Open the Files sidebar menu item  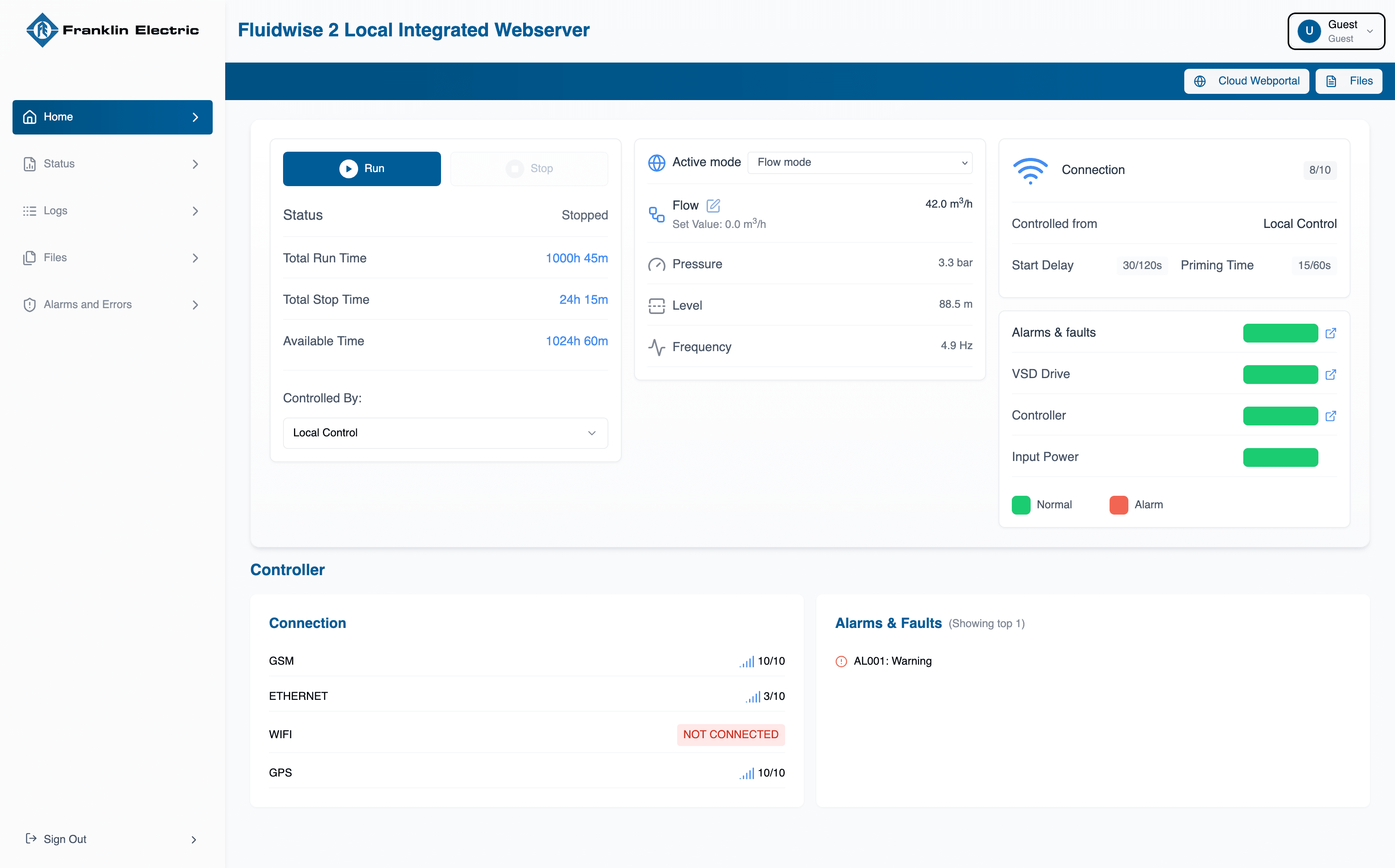[113, 258]
